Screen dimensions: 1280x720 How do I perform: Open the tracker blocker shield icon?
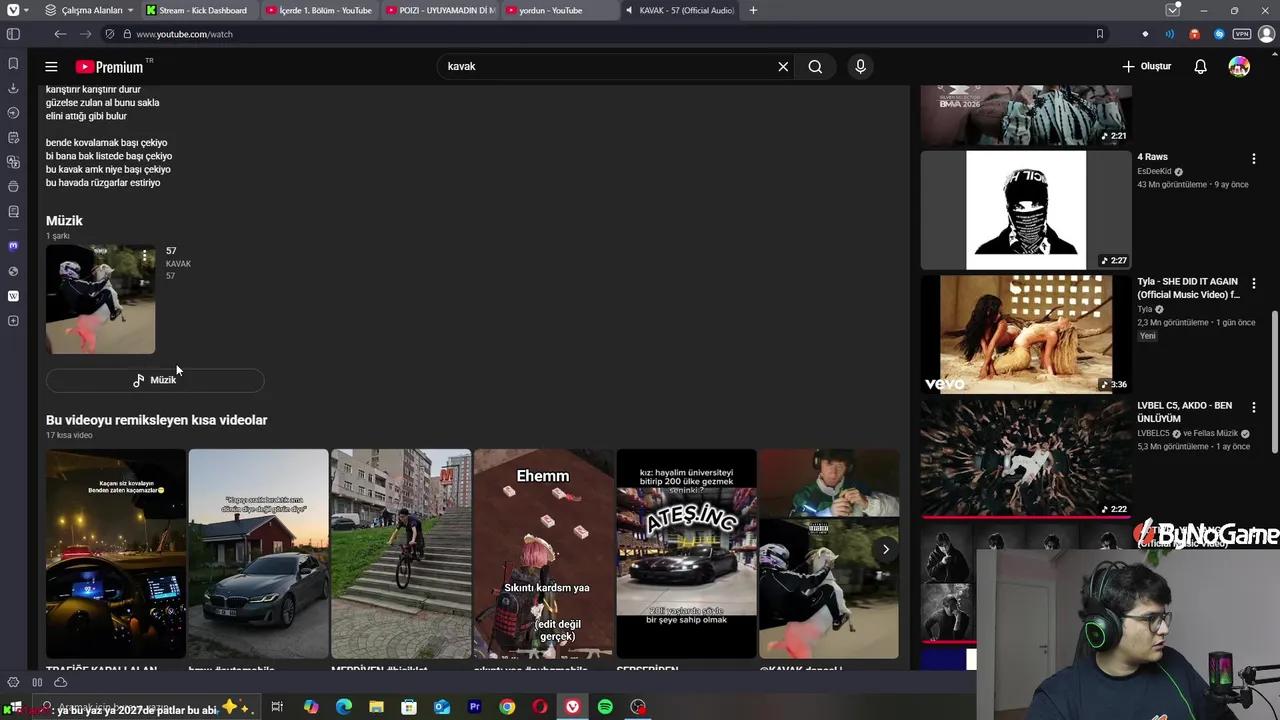(x=110, y=34)
